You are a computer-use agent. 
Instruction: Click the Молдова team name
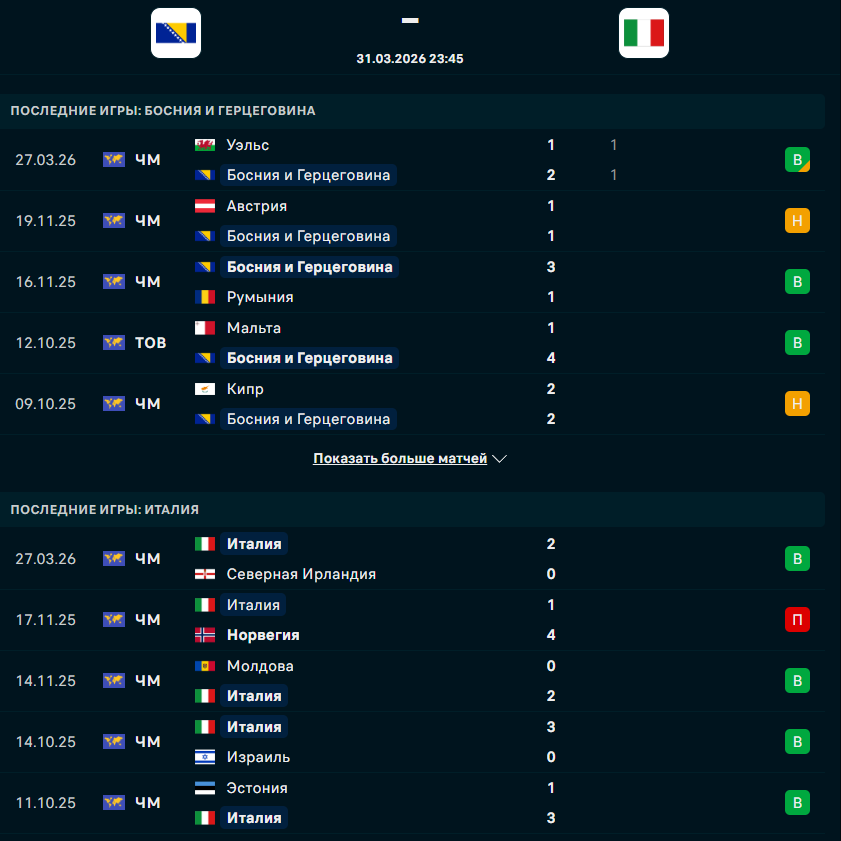pos(260,666)
